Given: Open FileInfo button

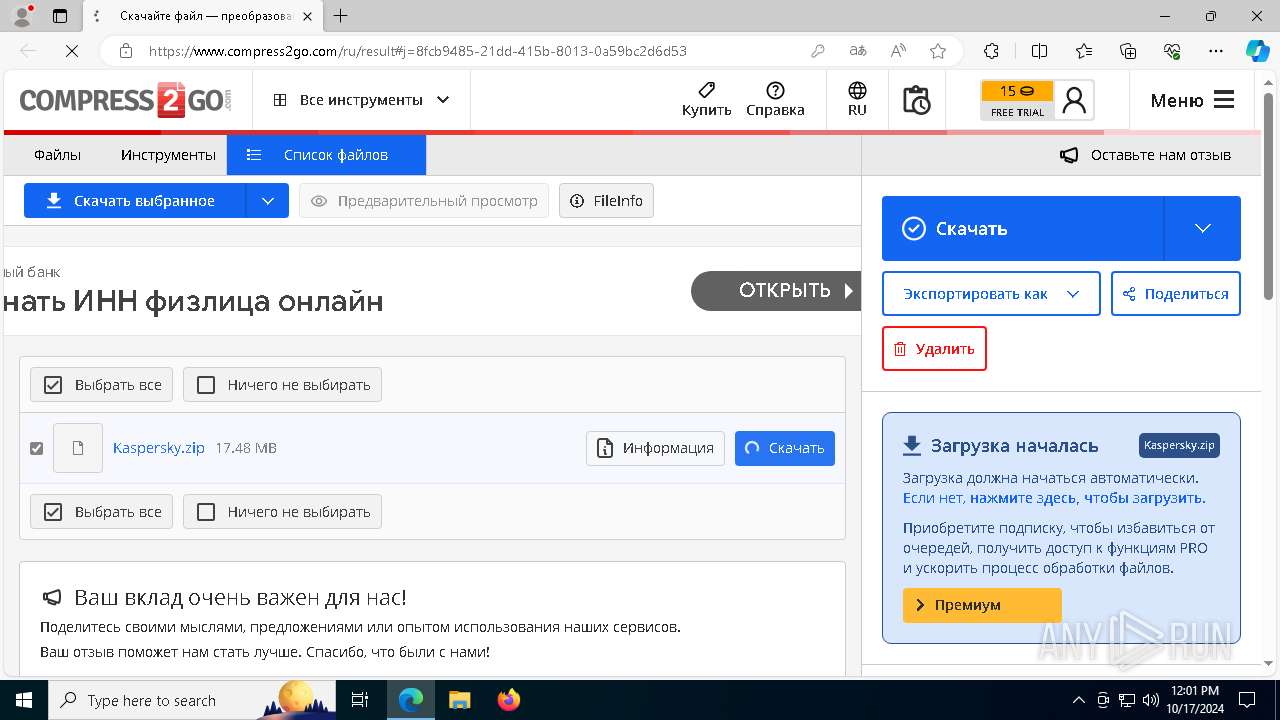Looking at the screenshot, I should click(x=606, y=201).
